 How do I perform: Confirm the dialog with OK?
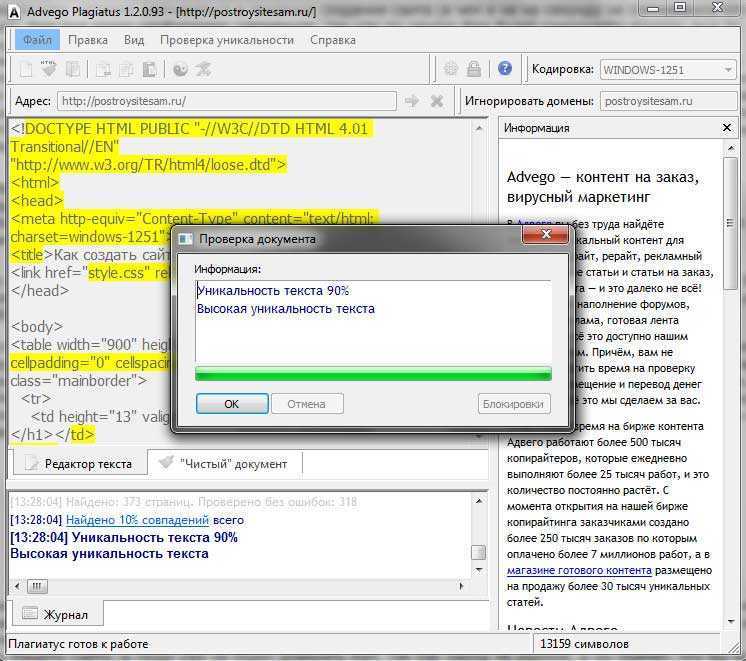(x=232, y=404)
